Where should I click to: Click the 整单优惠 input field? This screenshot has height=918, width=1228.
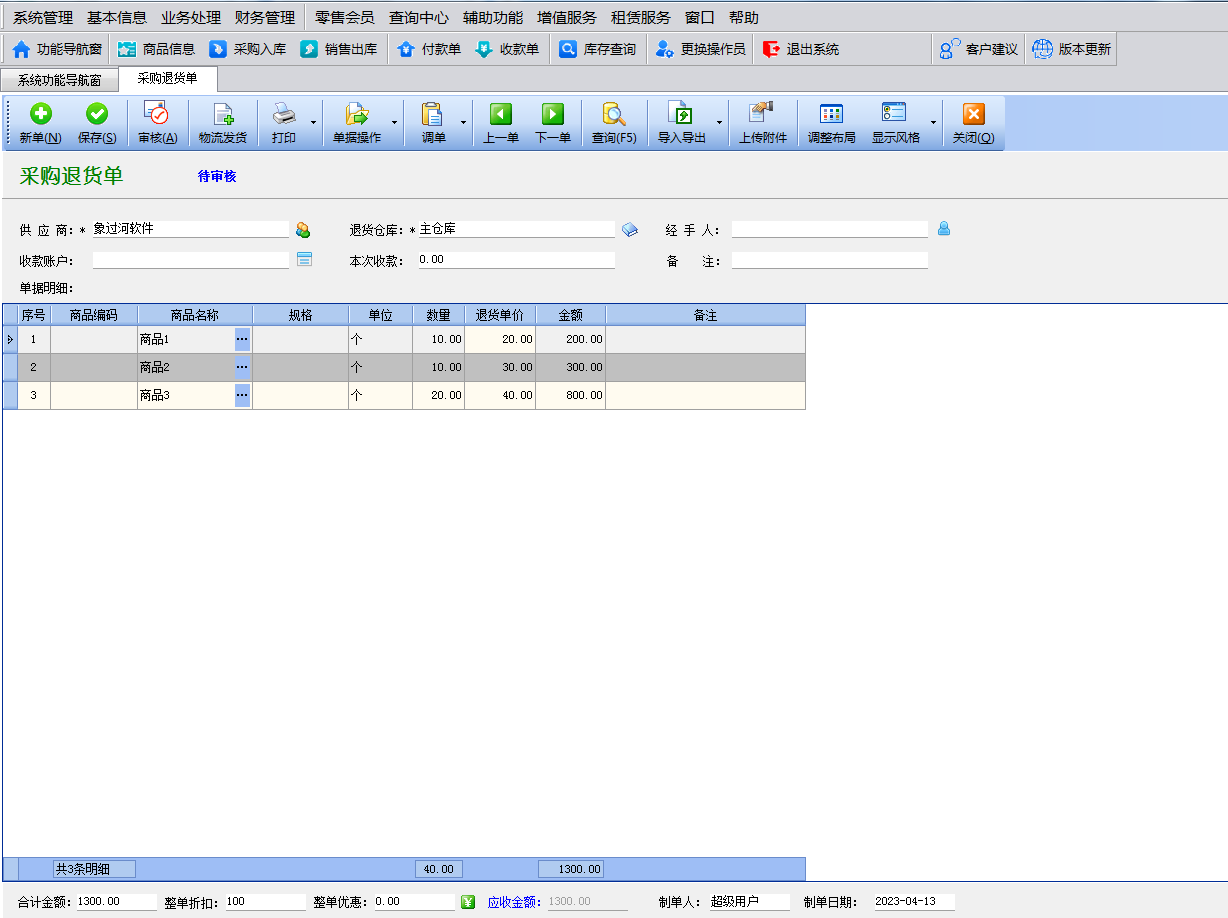click(x=414, y=902)
